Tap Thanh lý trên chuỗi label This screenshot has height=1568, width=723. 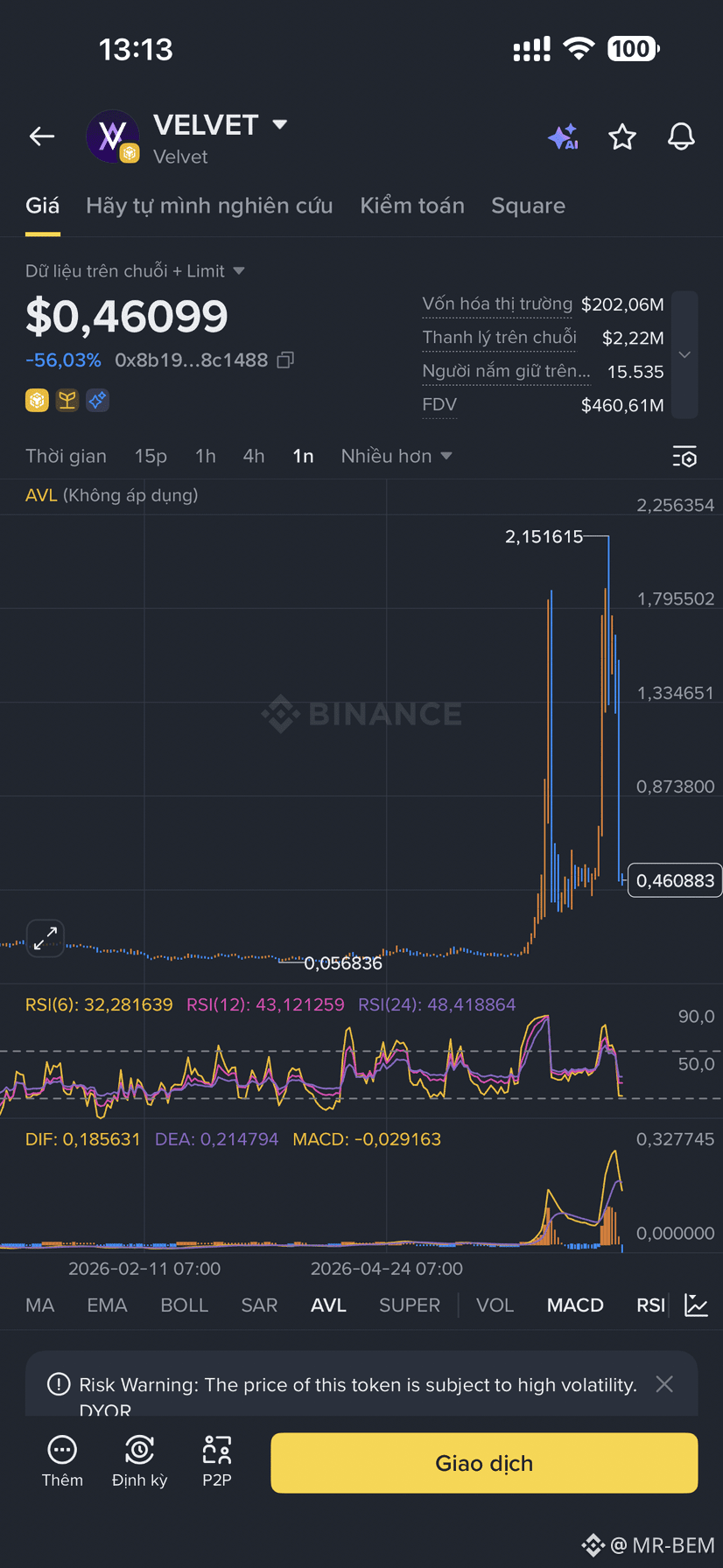(499, 337)
